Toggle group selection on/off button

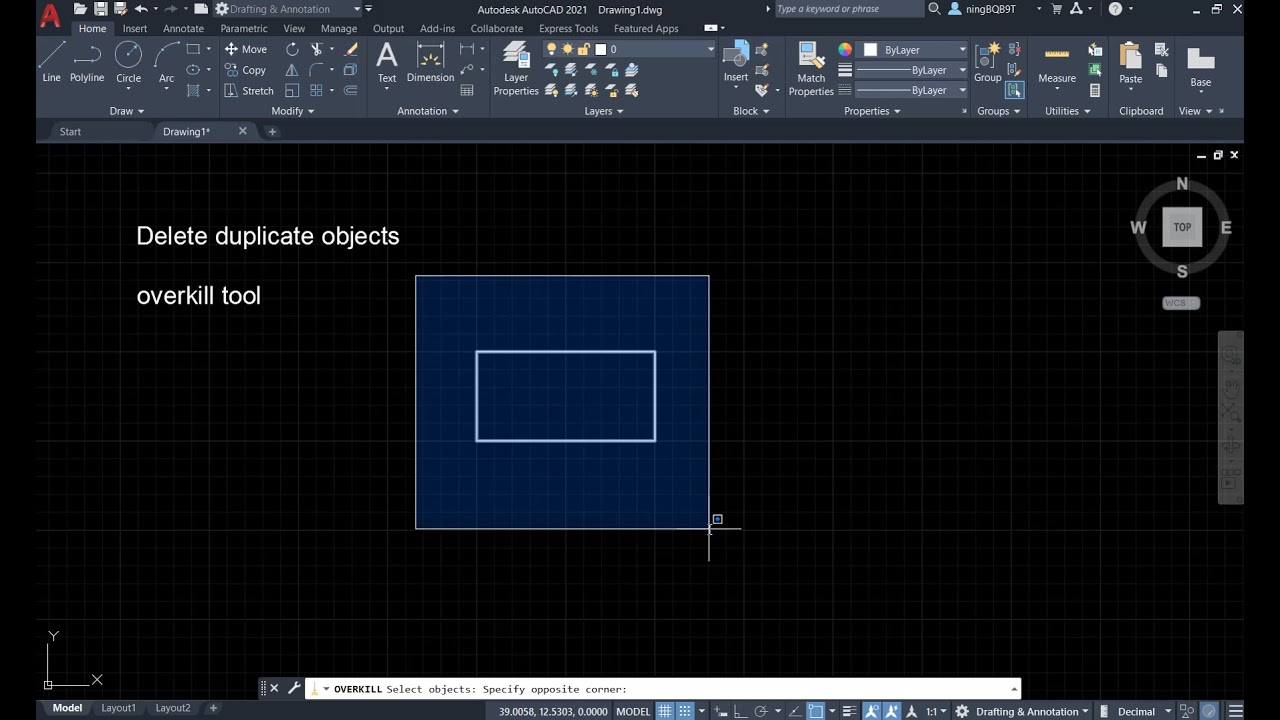[1014, 90]
